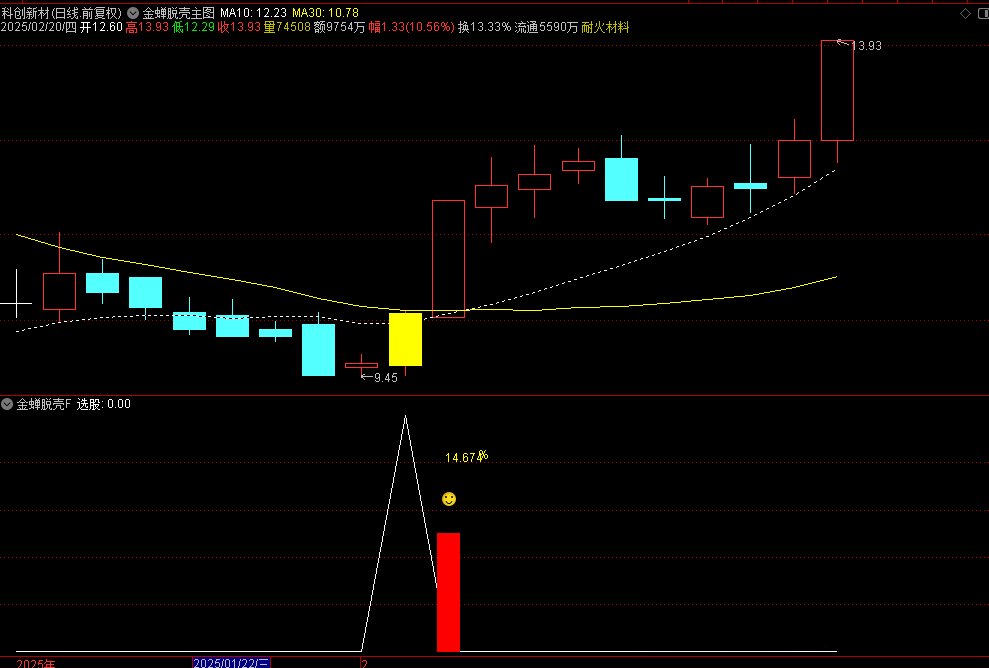Screen dimensions: 989x668
Task: Open dropdown arrow beside 科创新材 title
Action: tap(133, 13)
